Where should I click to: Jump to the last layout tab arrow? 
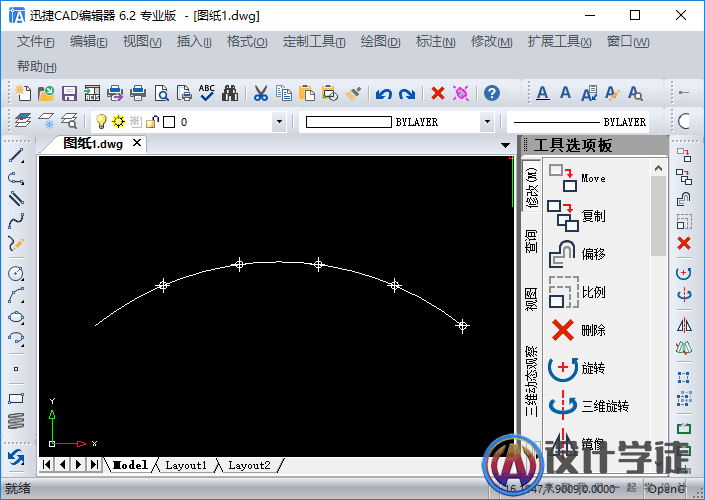tap(94, 464)
